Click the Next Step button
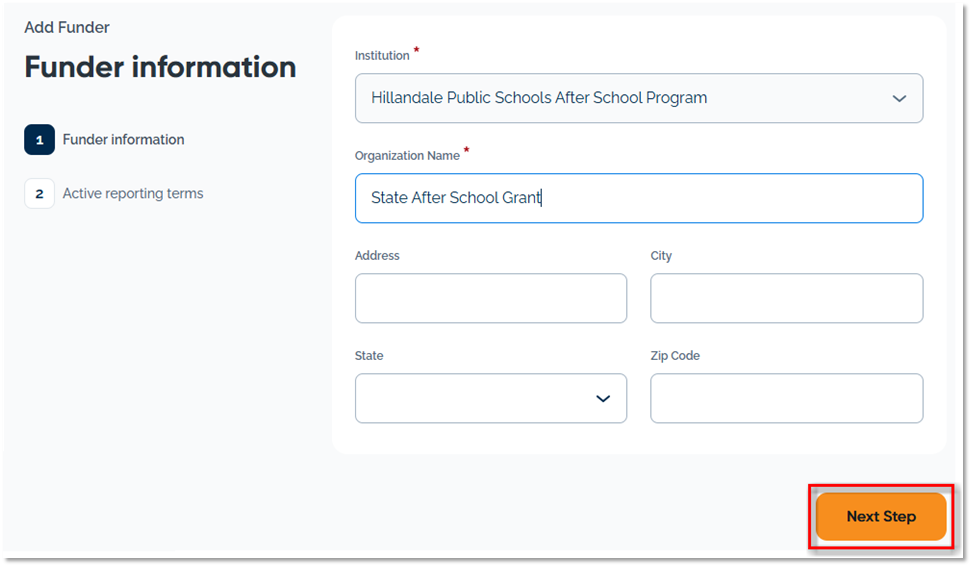Image resolution: width=972 pixels, height=567 pixels. pos(880,517)
